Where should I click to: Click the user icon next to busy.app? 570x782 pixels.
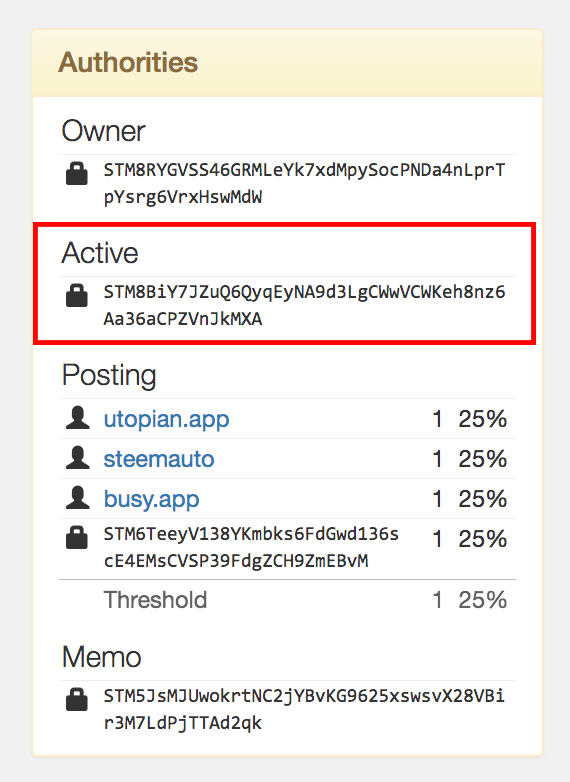pyautogui.click(x=77, y=498)
